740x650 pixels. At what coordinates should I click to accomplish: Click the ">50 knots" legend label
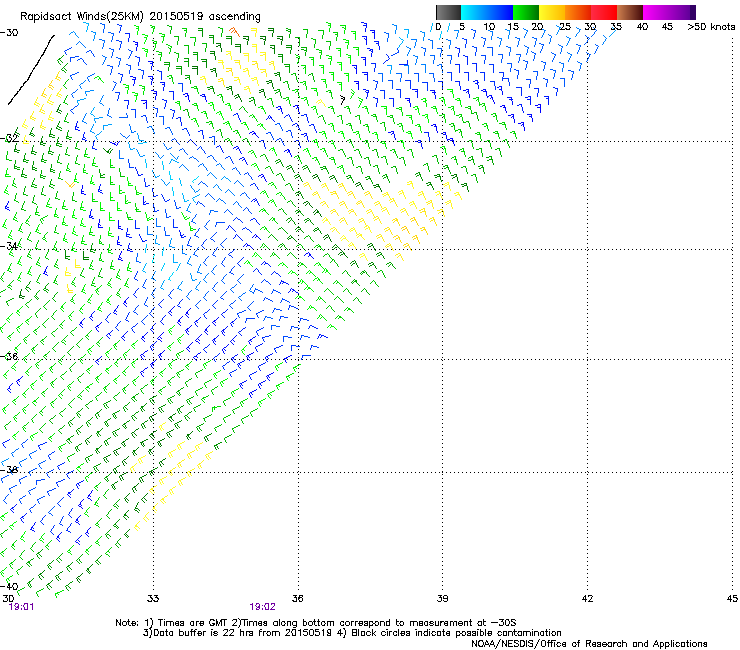[x=711, y=27]
